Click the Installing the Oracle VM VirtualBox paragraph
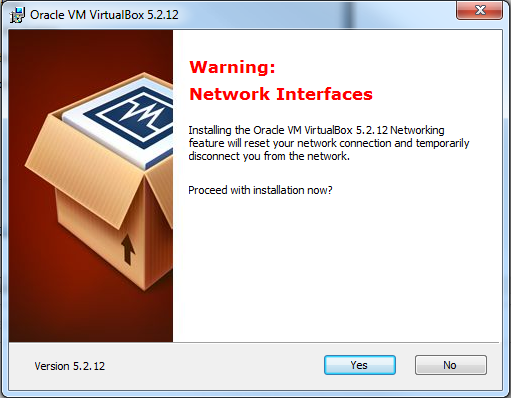Screen dimensions: 511x398 (x=329, y=143)
